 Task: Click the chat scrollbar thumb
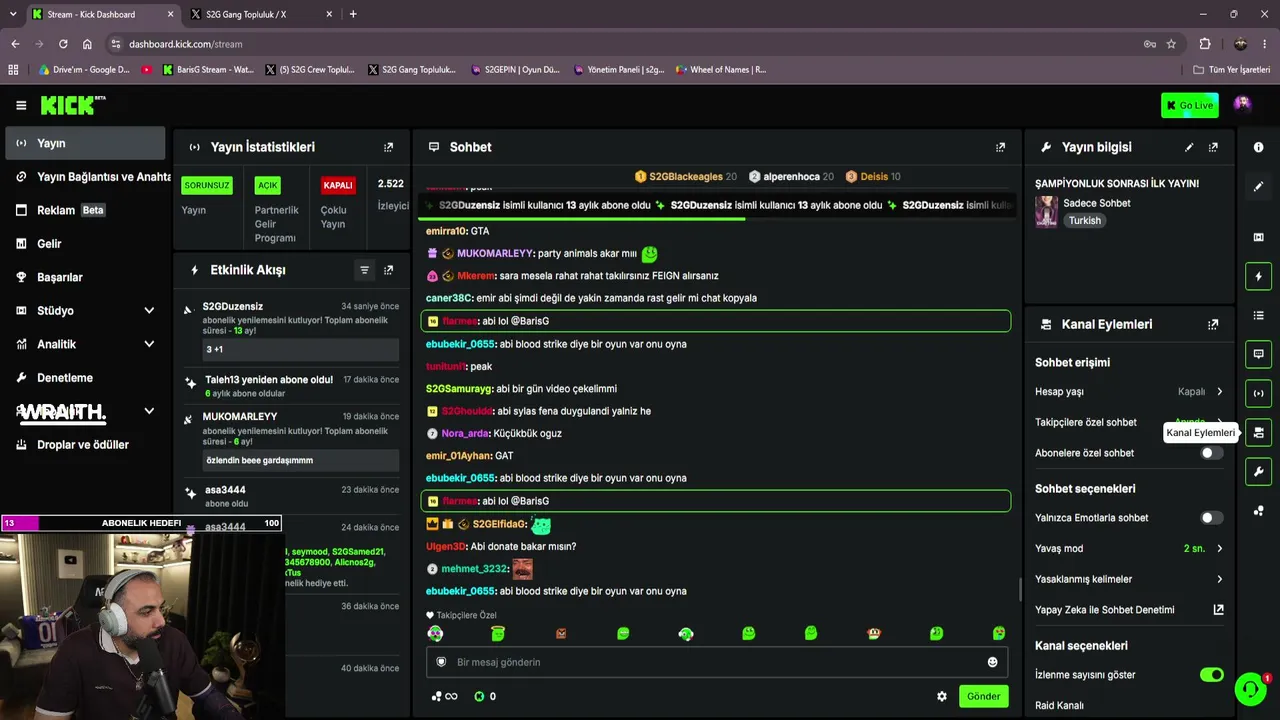[x=1019, y=589]
